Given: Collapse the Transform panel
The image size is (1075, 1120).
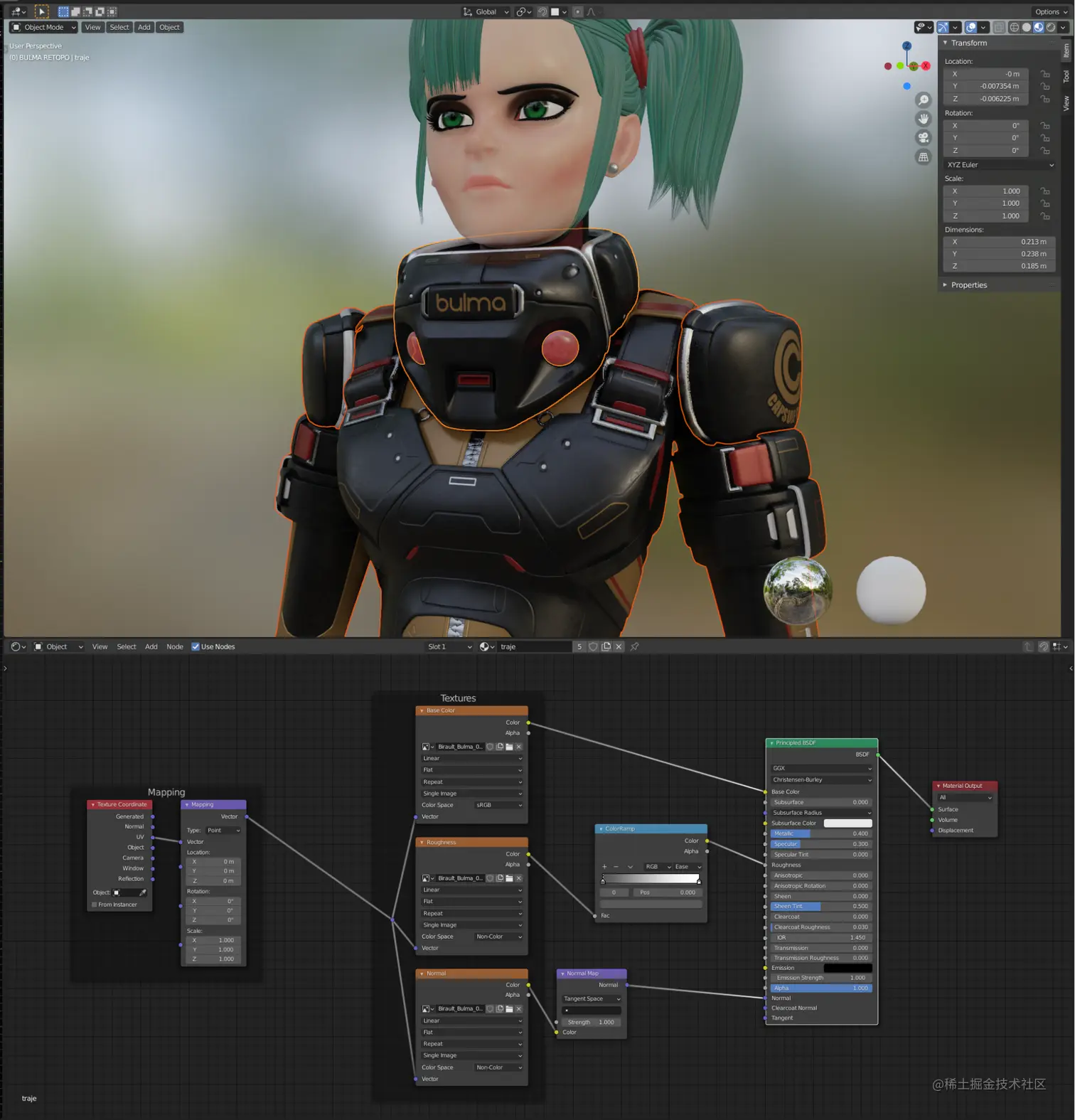Looking at the screenshot, I should point(968,43).
